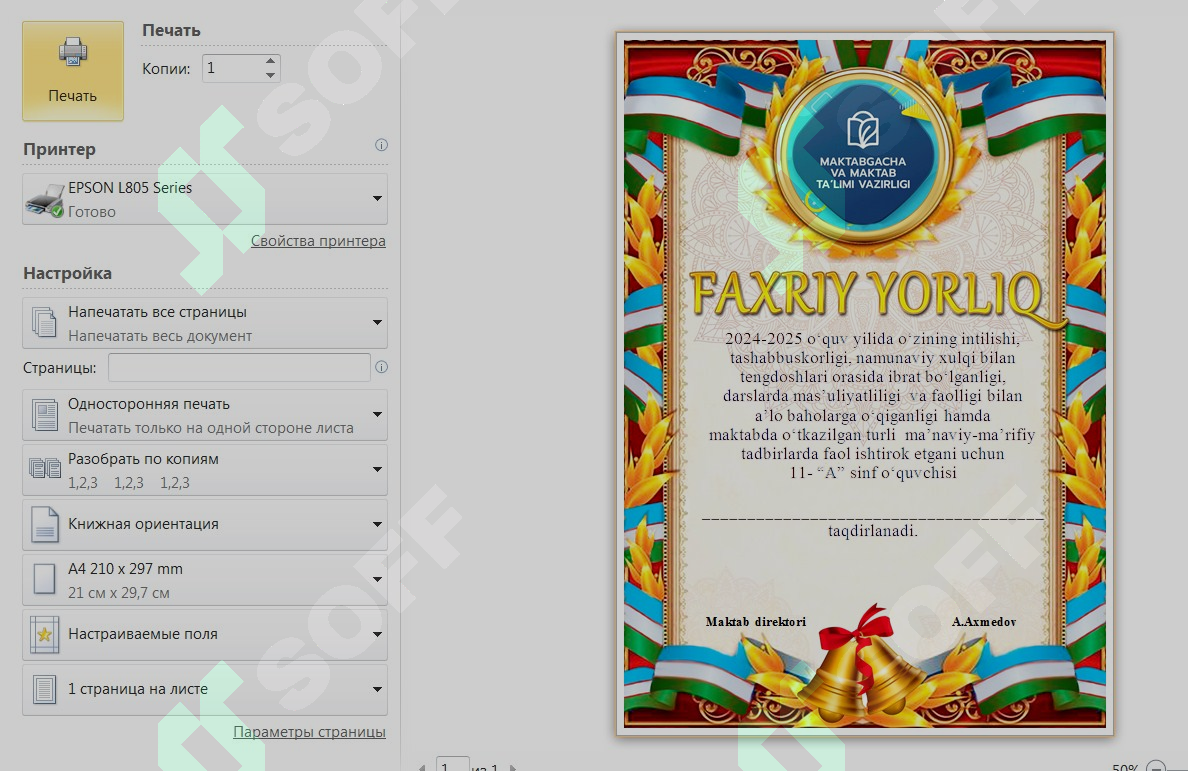Increase copies with the up stepper arrow

coord(269,61)
